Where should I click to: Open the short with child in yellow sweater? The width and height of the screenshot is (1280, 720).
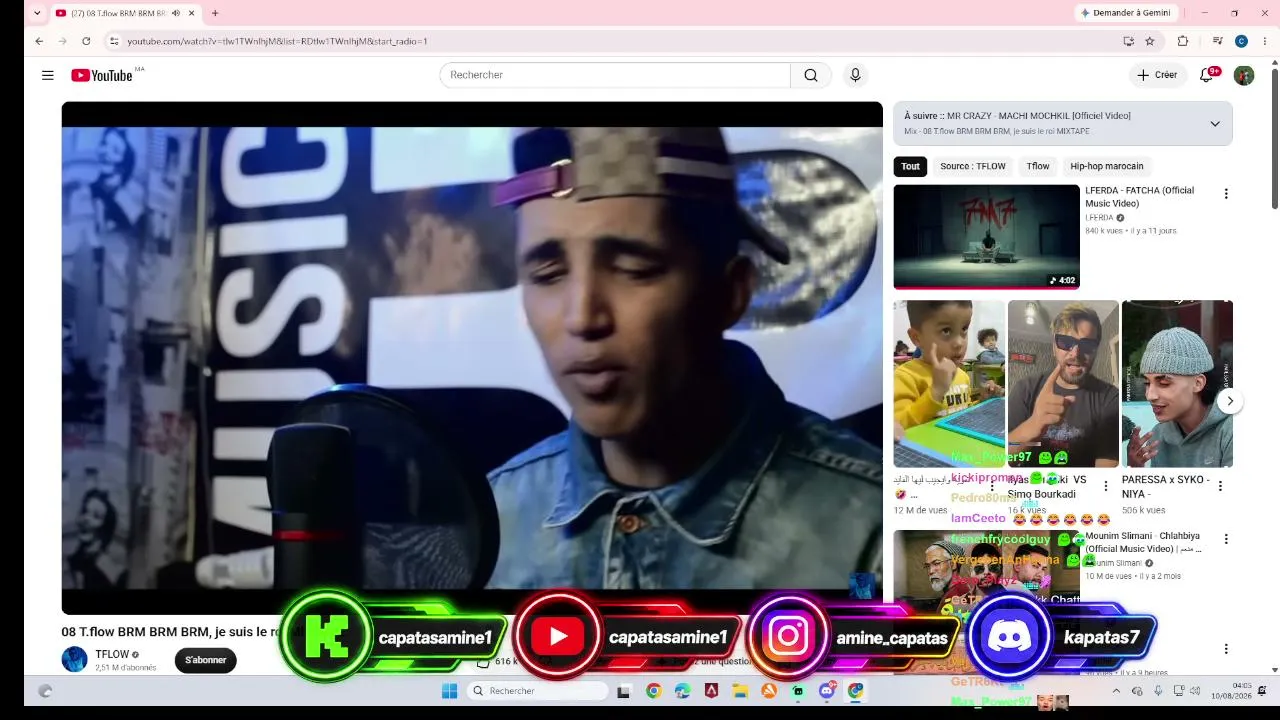(949, 384)
